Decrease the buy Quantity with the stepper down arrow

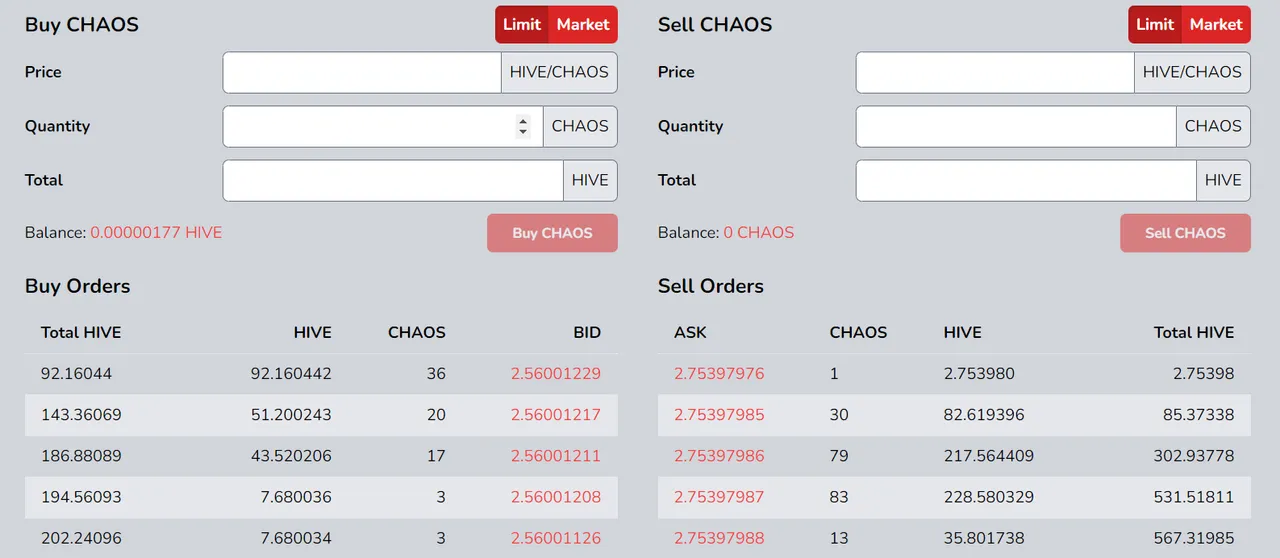[523, 132]
